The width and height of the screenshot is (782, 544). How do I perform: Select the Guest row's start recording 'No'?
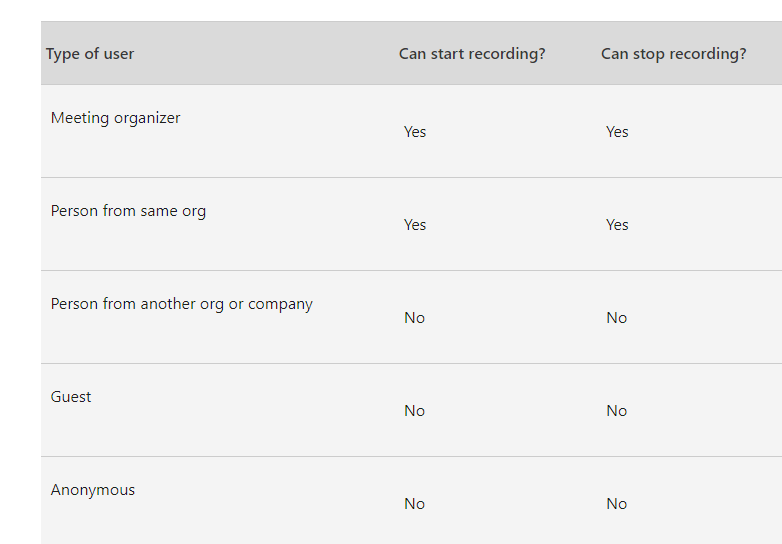click(414, 411)
